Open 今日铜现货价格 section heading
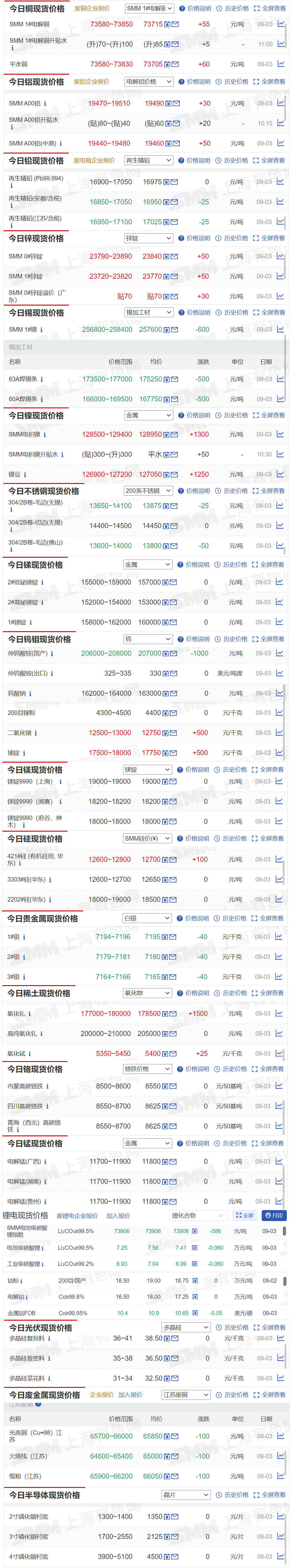This screenshot has width=292, height=1568. (36, 9)
